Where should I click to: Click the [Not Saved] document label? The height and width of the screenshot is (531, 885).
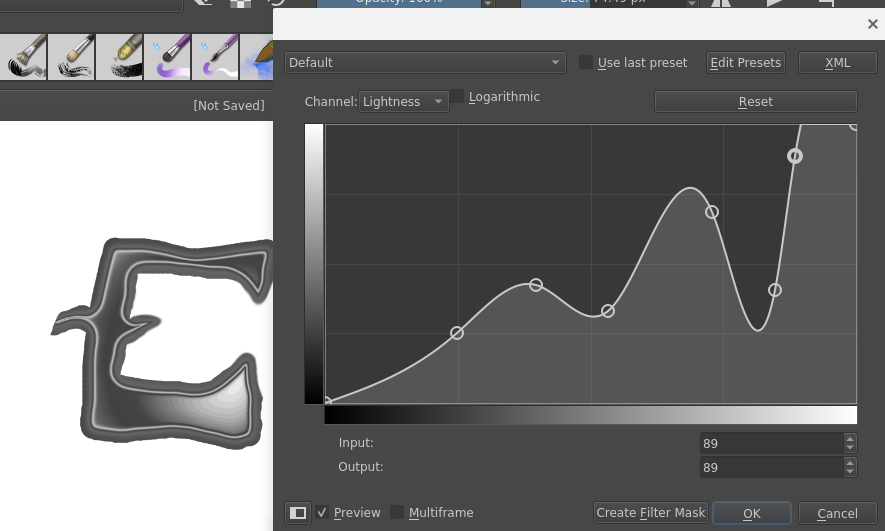point(229,106)
